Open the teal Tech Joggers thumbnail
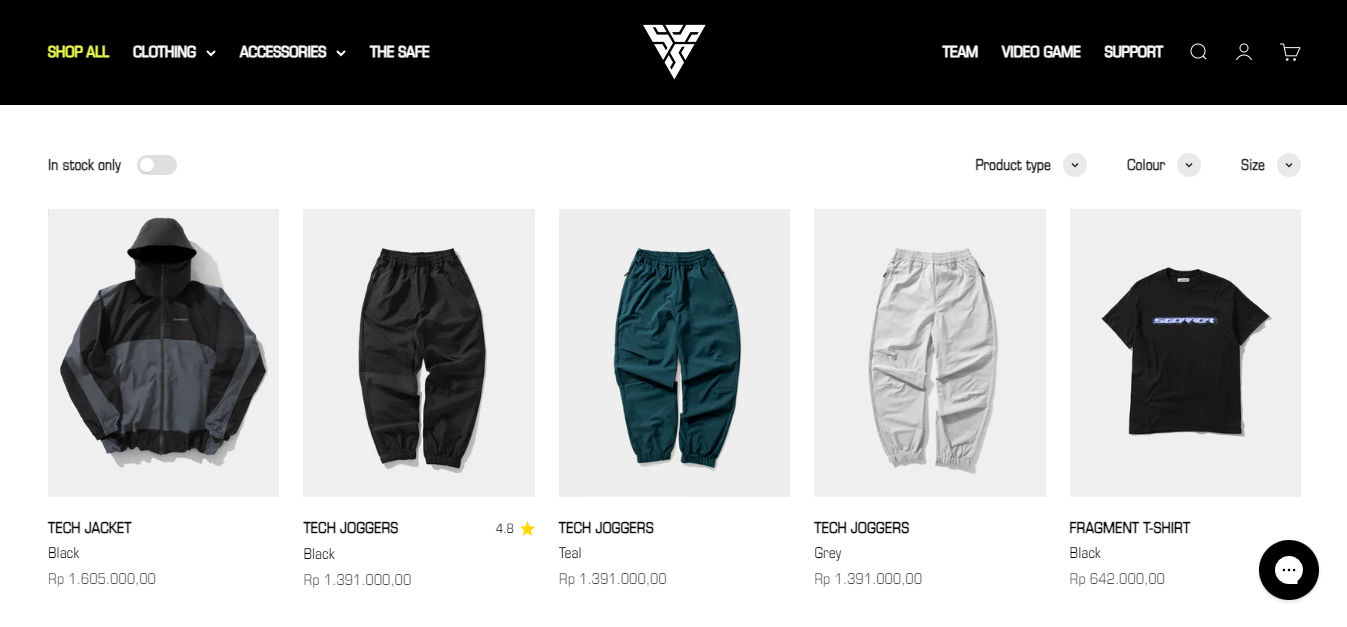Screen dimensions: 1347x627 tap(674, 353)
